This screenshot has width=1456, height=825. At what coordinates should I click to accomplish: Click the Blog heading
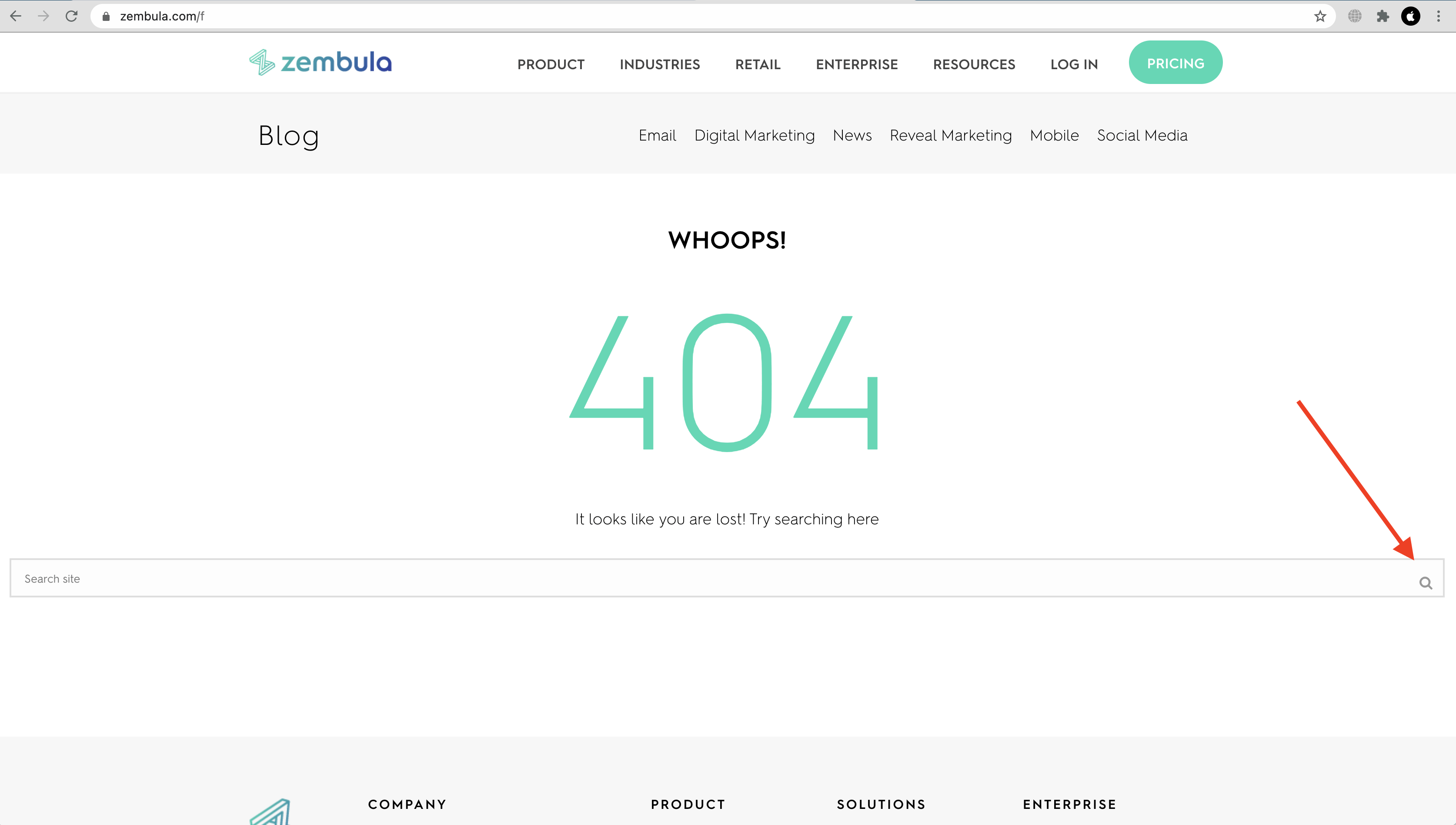[x=288, y=137]
